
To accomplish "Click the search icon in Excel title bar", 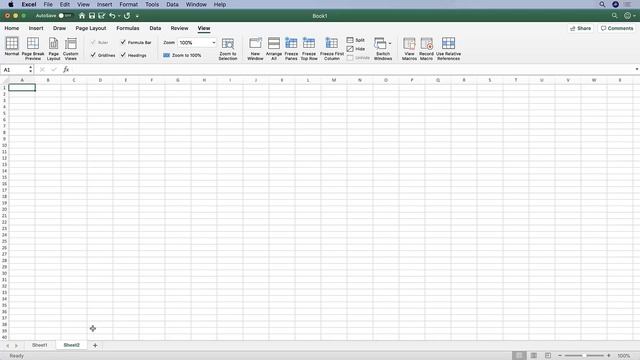I will click(x=614, y=16).
